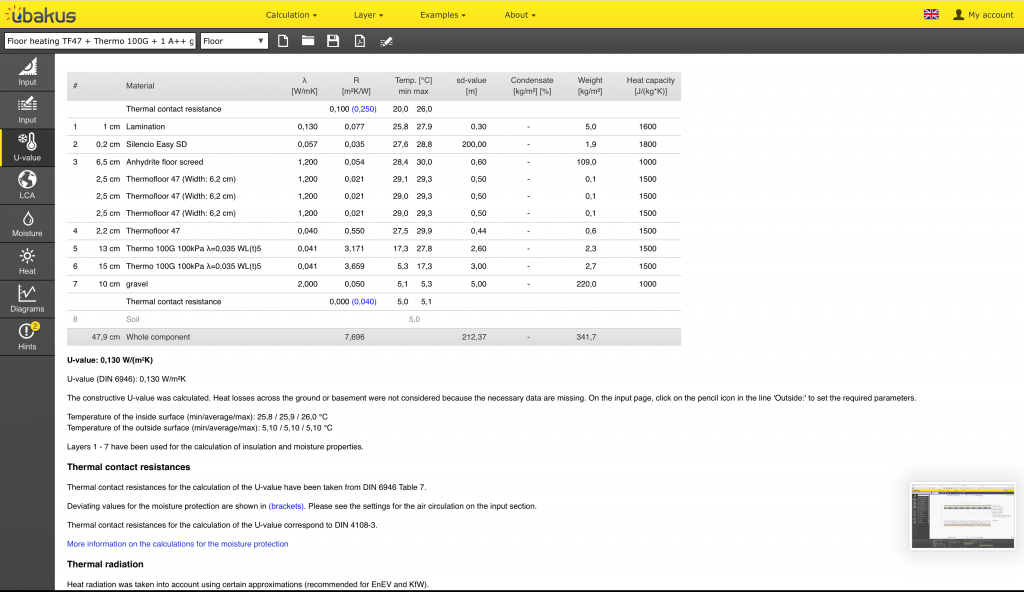Image resolution: width=1024 pixels, height=592 pixels.
Task: Open the U-value sidebar panel
Action: (x=27, y=147)
